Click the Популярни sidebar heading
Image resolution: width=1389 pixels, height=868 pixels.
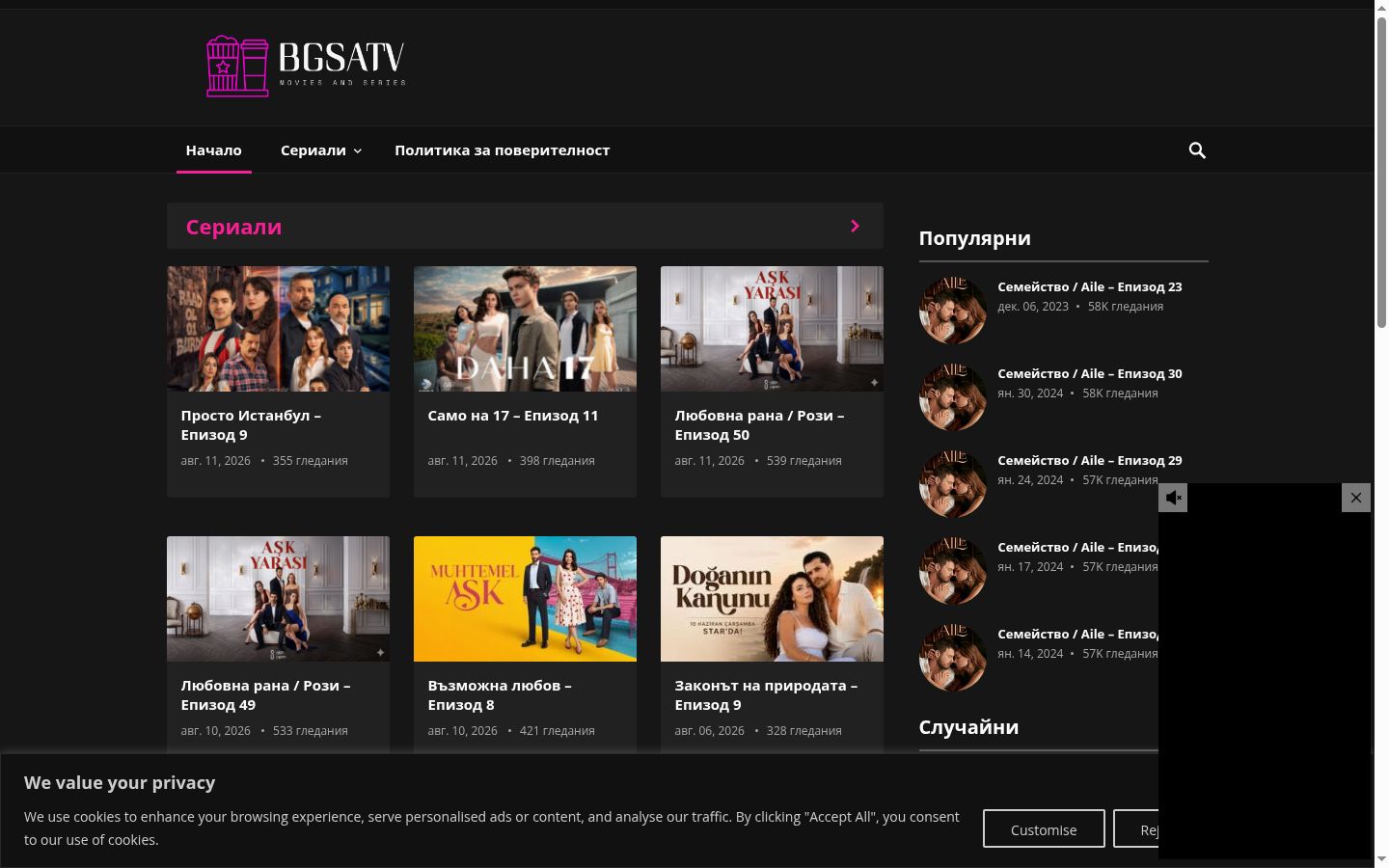974,238
